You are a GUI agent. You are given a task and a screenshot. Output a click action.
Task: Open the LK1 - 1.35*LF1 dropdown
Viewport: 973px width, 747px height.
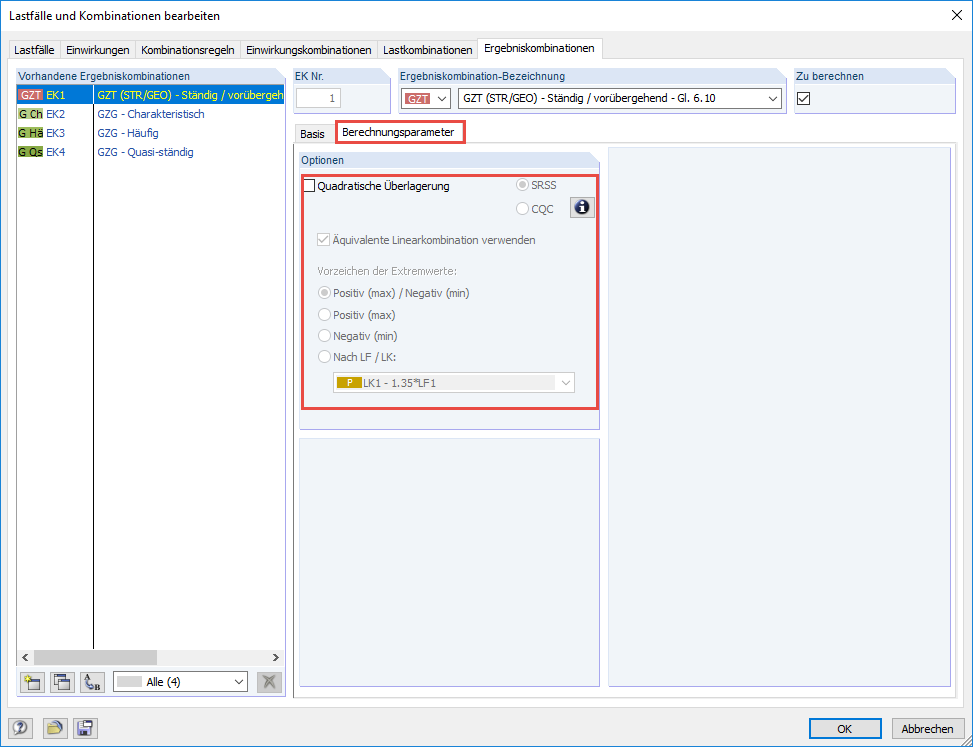tap(454, 383)
